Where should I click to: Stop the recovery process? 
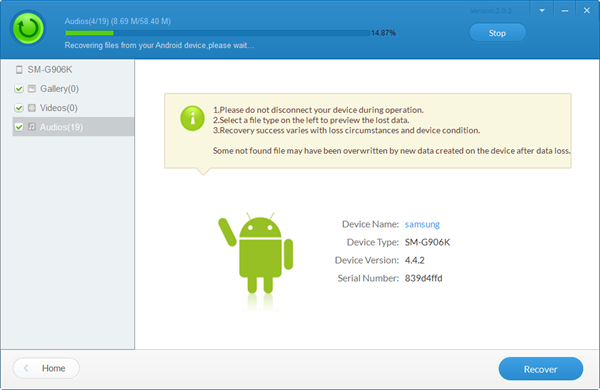point(497,33)
